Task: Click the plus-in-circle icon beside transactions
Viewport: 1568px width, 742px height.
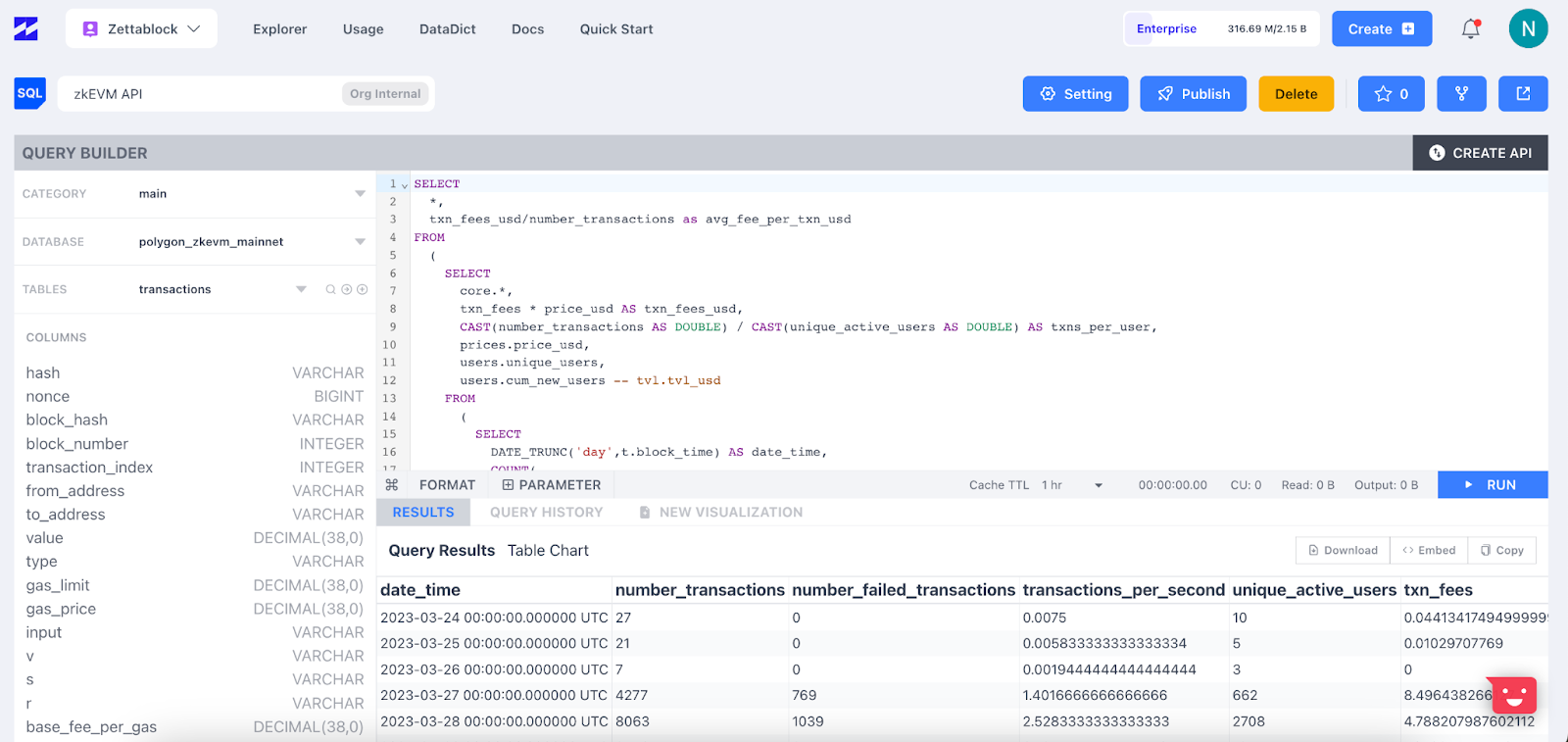Action: [362, 289]
